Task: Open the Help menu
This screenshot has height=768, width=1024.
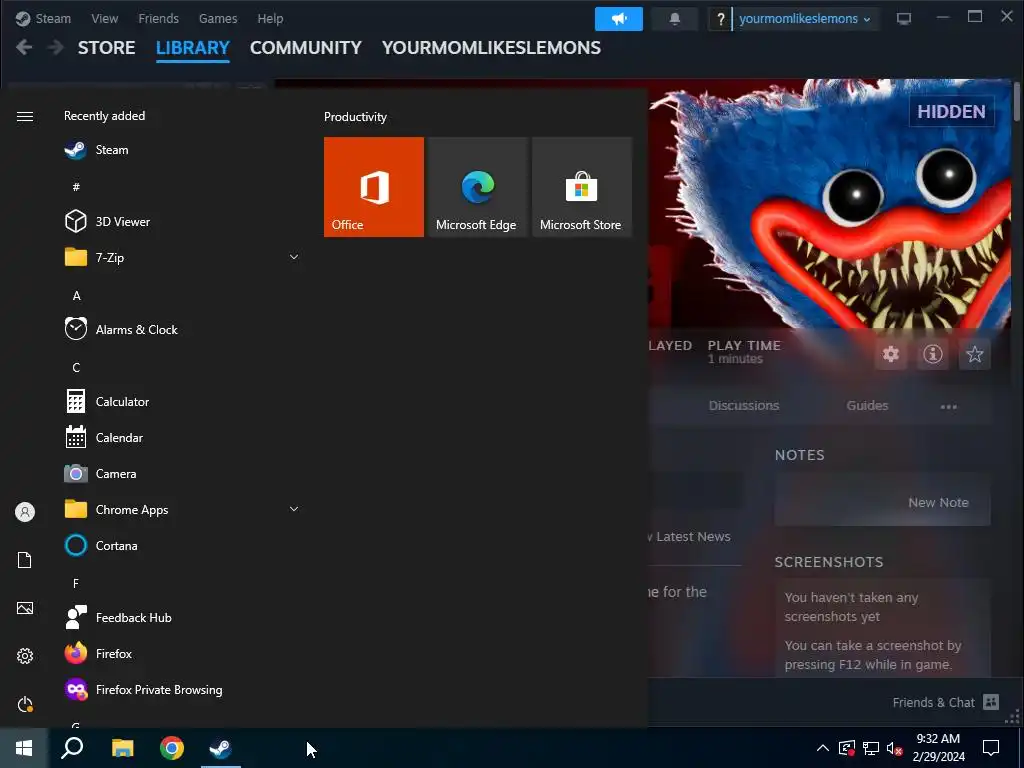Action: [270, 18]
